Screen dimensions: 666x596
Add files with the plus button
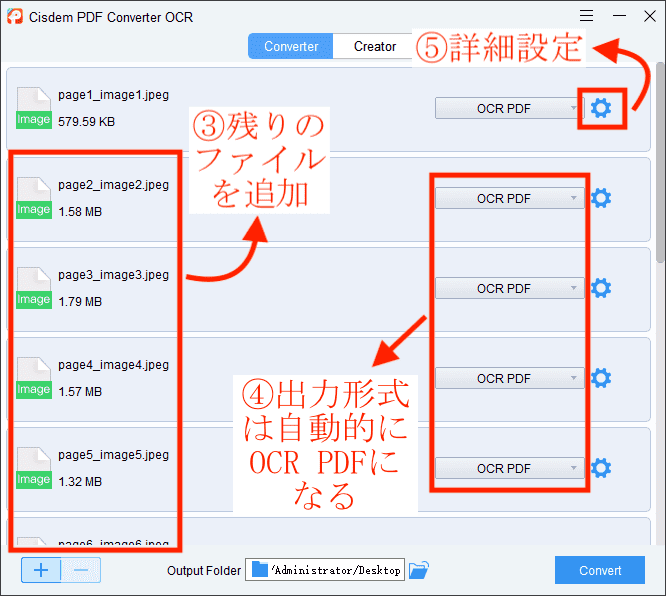(x=41, y=570)
